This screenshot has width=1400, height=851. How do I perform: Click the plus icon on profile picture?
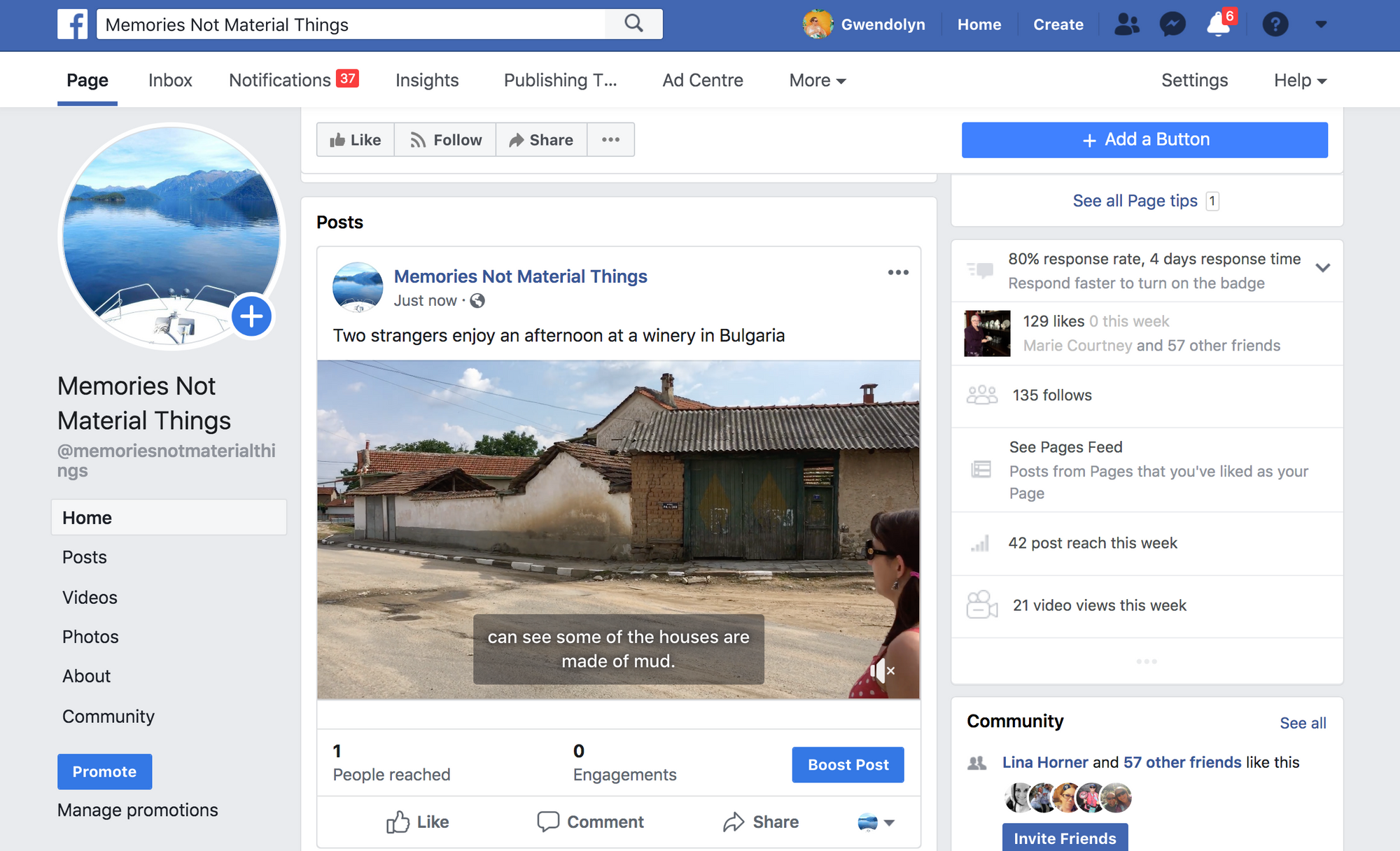251,316
